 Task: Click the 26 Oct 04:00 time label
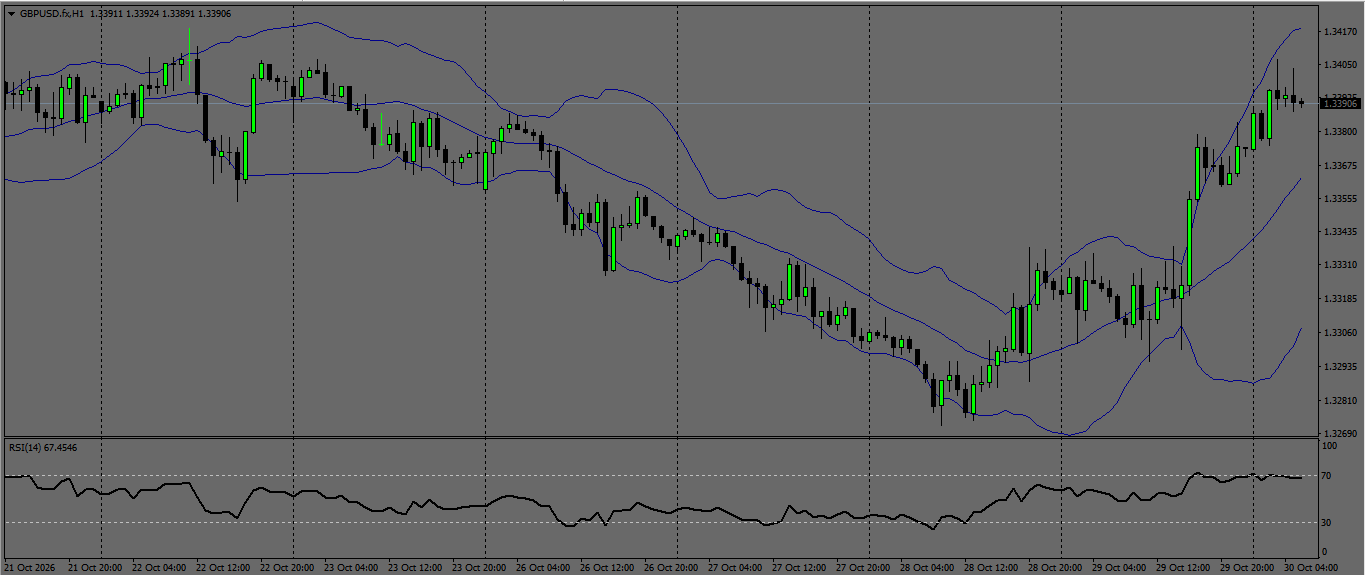click(x=542, y=567)
